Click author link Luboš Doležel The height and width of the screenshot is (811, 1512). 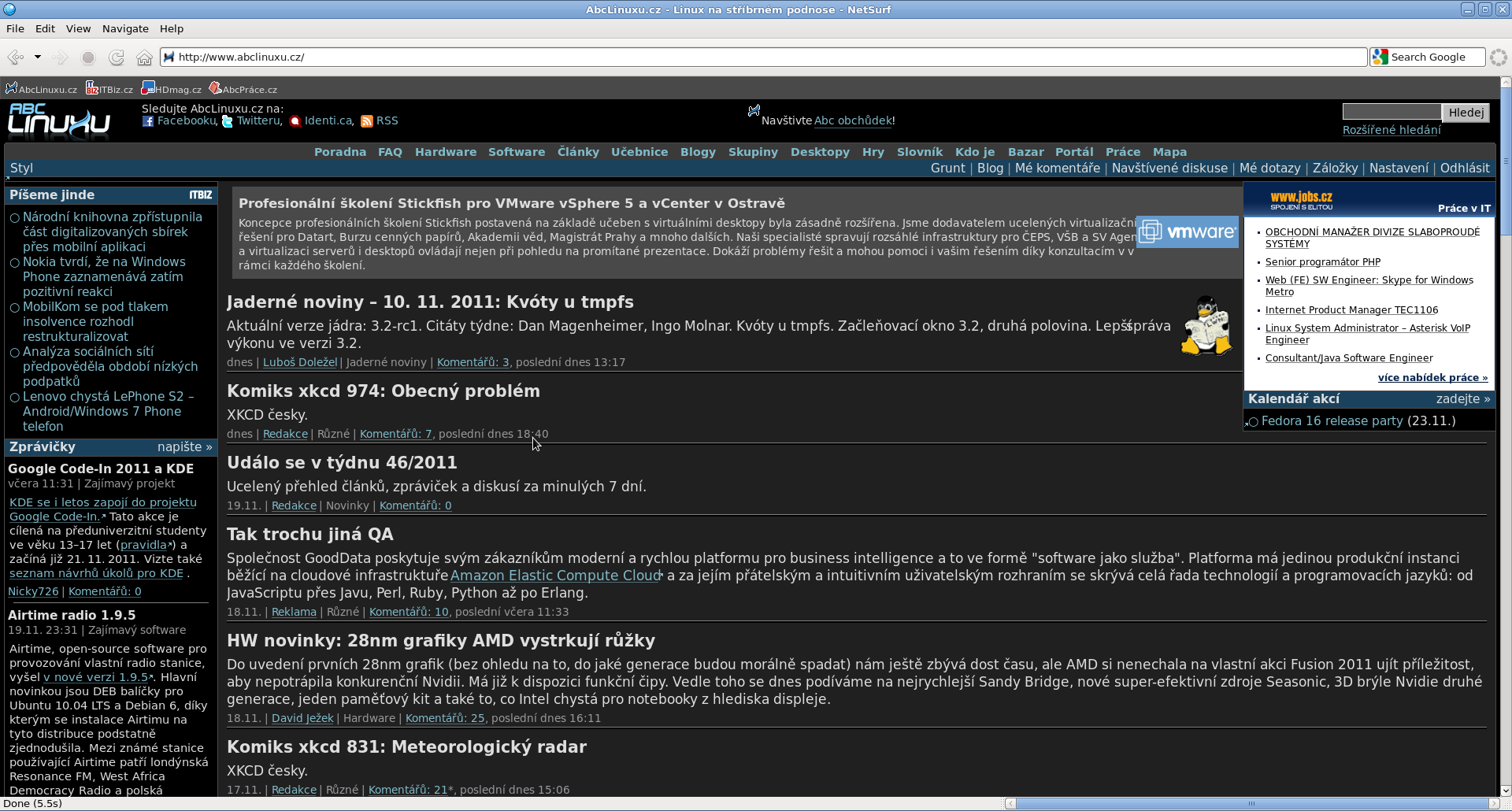point(300,362)
